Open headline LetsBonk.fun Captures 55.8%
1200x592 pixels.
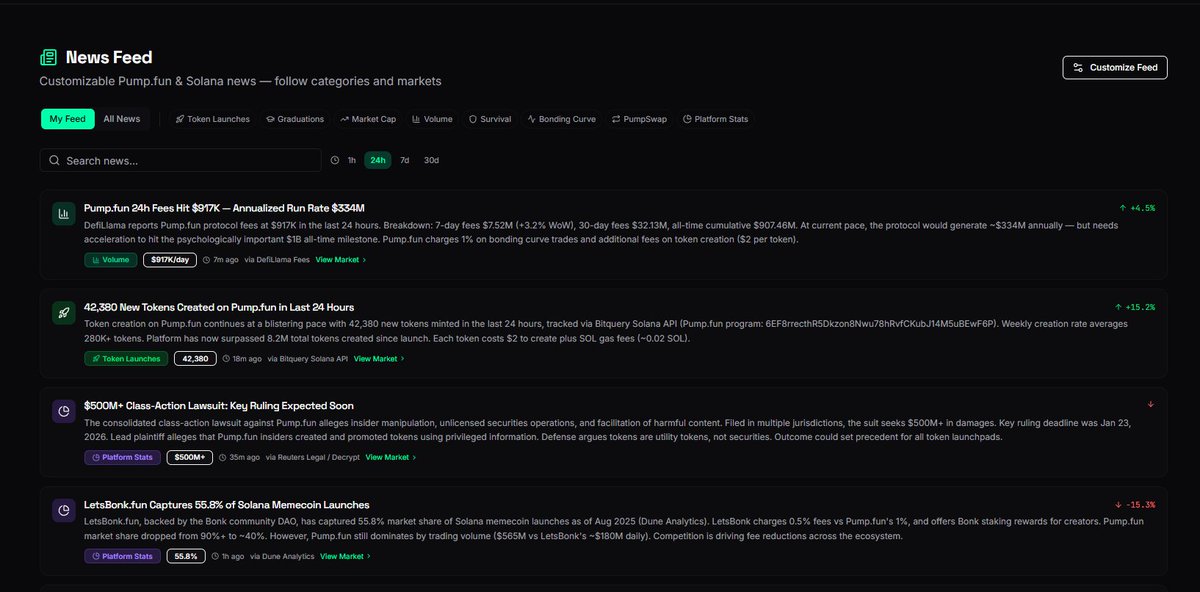[x=227, y=505]
